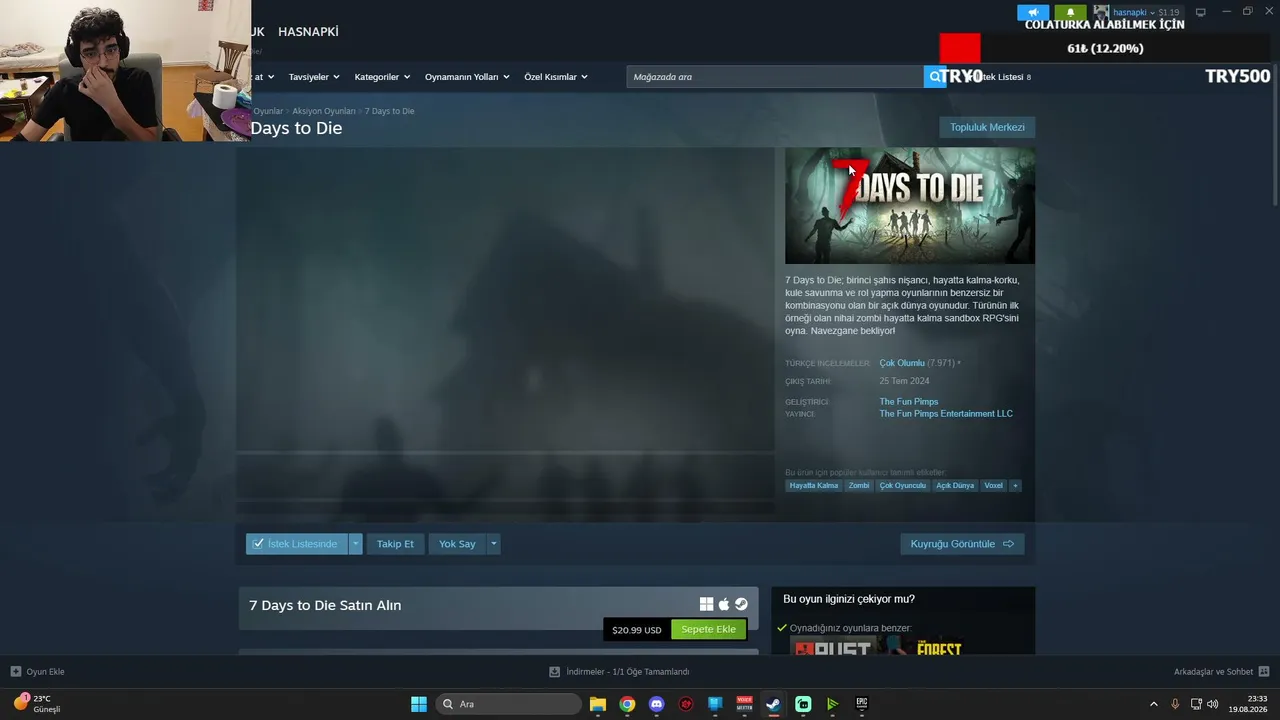This screenshot has height=720, width=1280.
Task: Open Topluluk Merkezi community hub
Action: coord(987,127)
